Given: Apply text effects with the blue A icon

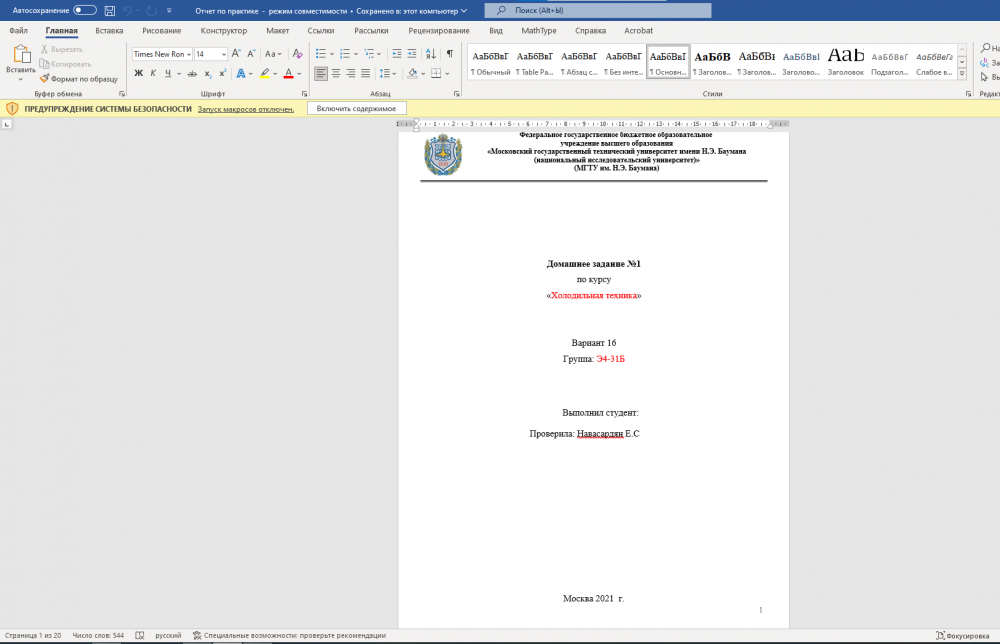Looking at the screenshot, I should 240,73.
